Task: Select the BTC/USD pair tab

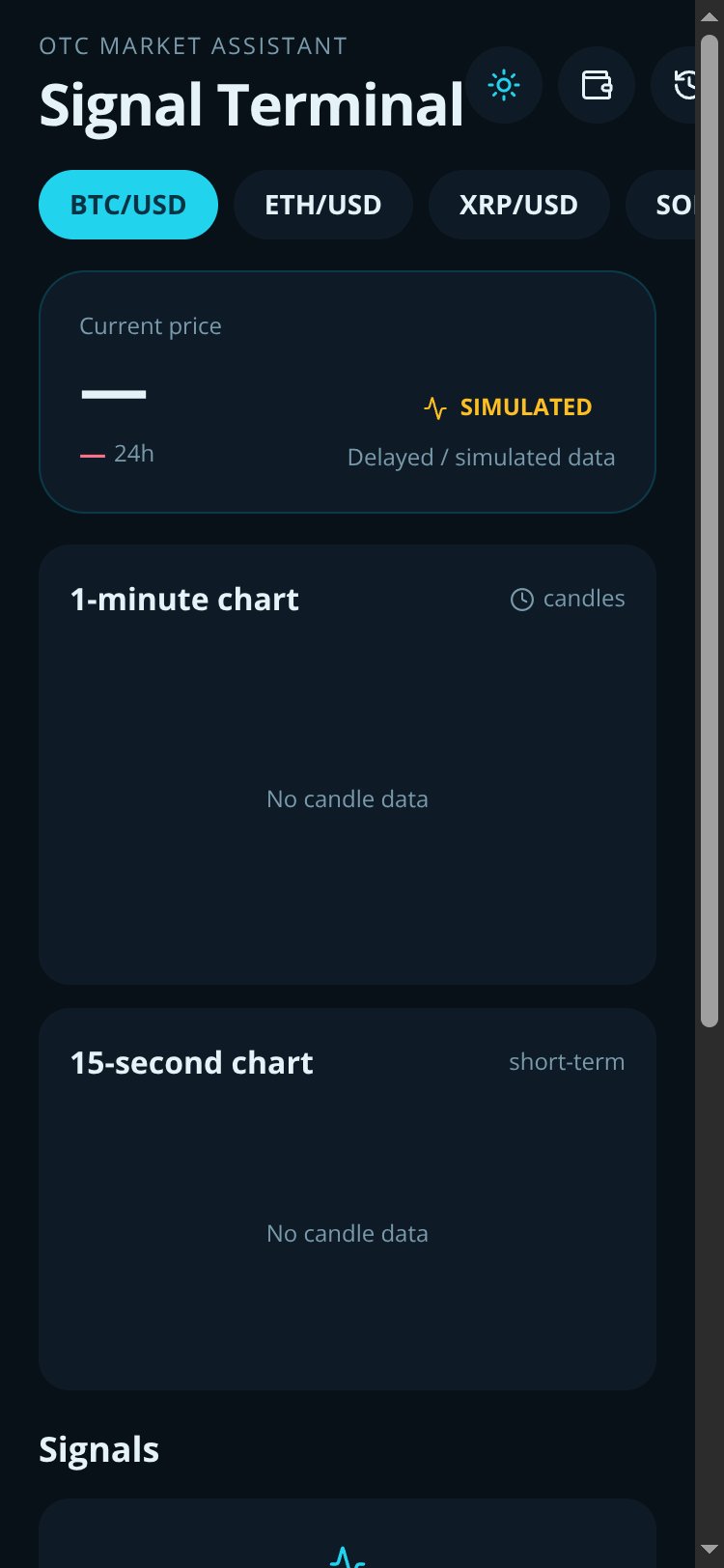Action: click(x=128, y=205)
